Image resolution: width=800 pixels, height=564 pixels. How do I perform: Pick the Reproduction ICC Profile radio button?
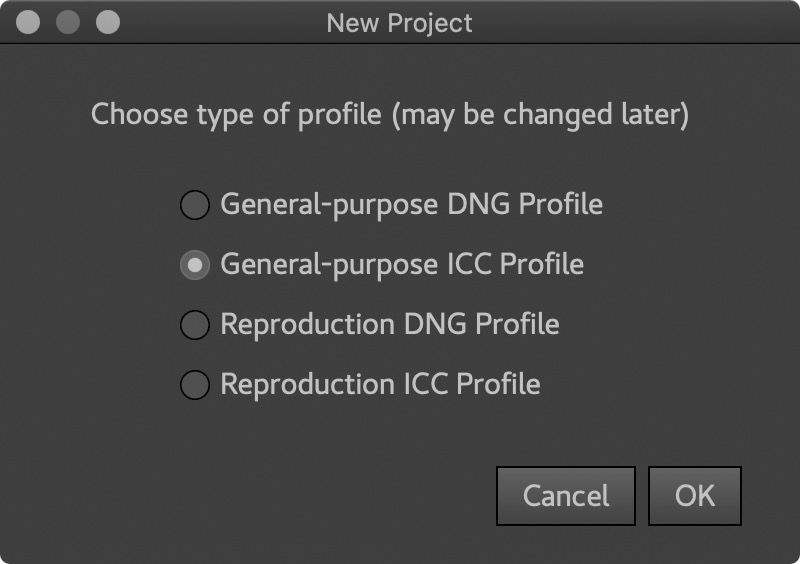[x=194, y=384]
